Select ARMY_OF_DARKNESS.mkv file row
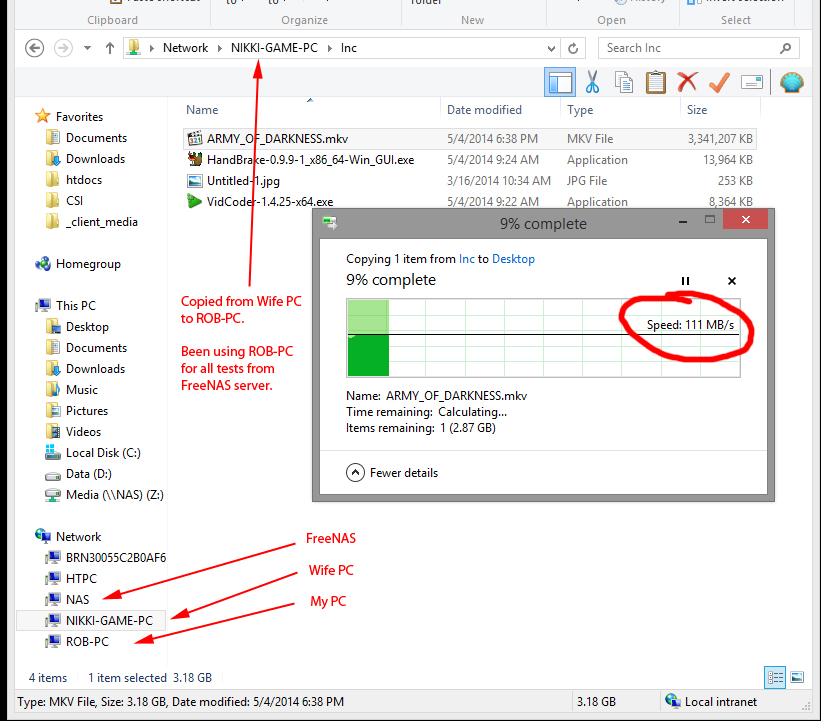This screenshot has height=721, width=821. [470, 139]
